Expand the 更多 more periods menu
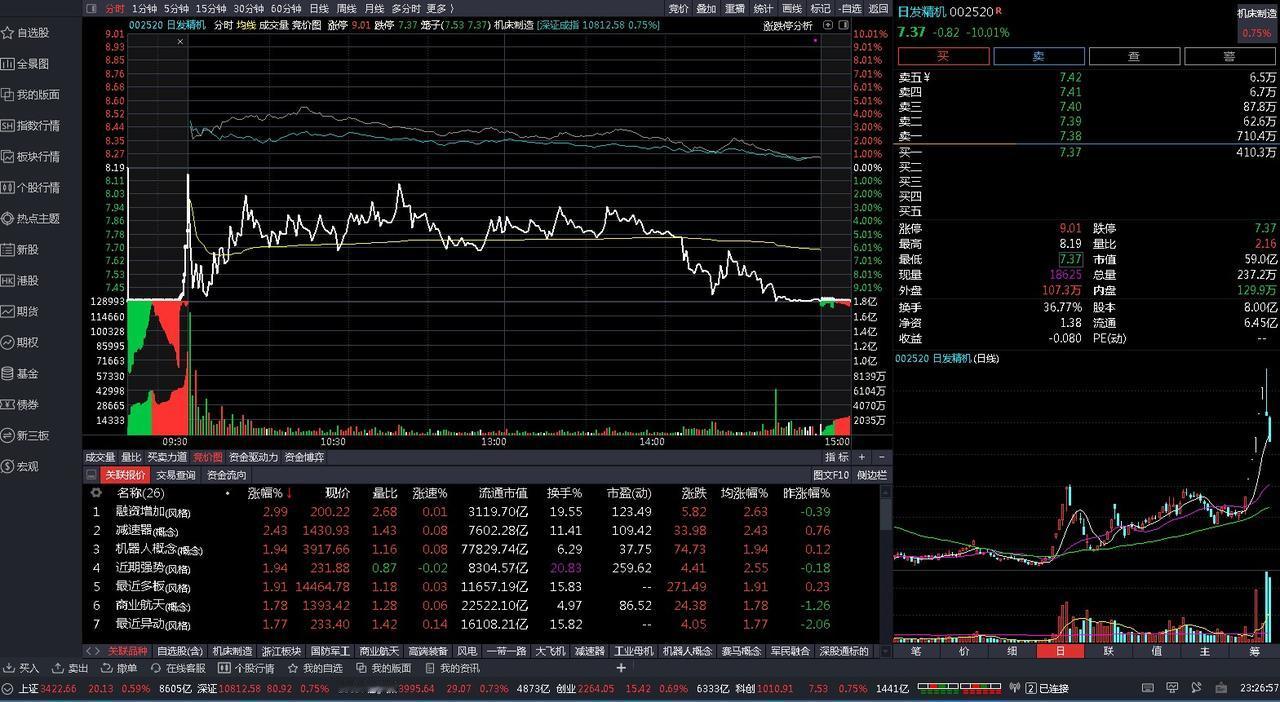This screenshot has width=1280, height=702. pos(440,8)
